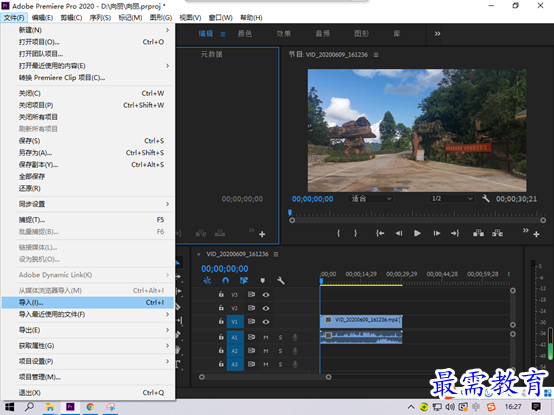Viewport: 554px width, 415px height.
Task: Click Overwrite button in Source monitor
Action: [220, 233]
